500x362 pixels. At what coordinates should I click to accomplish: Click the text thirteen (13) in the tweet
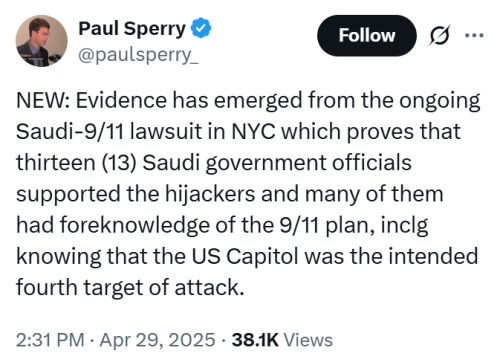76,163
